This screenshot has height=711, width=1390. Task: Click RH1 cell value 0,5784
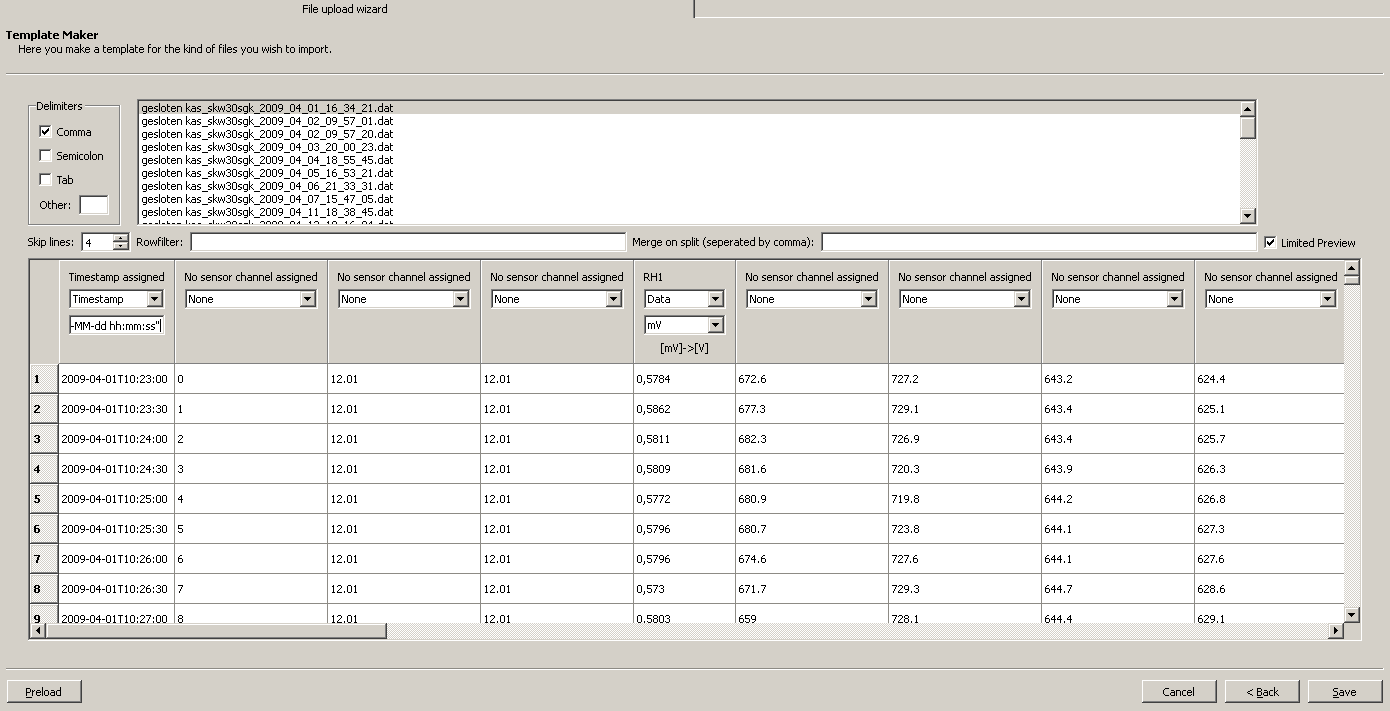[x=685, y=379]
